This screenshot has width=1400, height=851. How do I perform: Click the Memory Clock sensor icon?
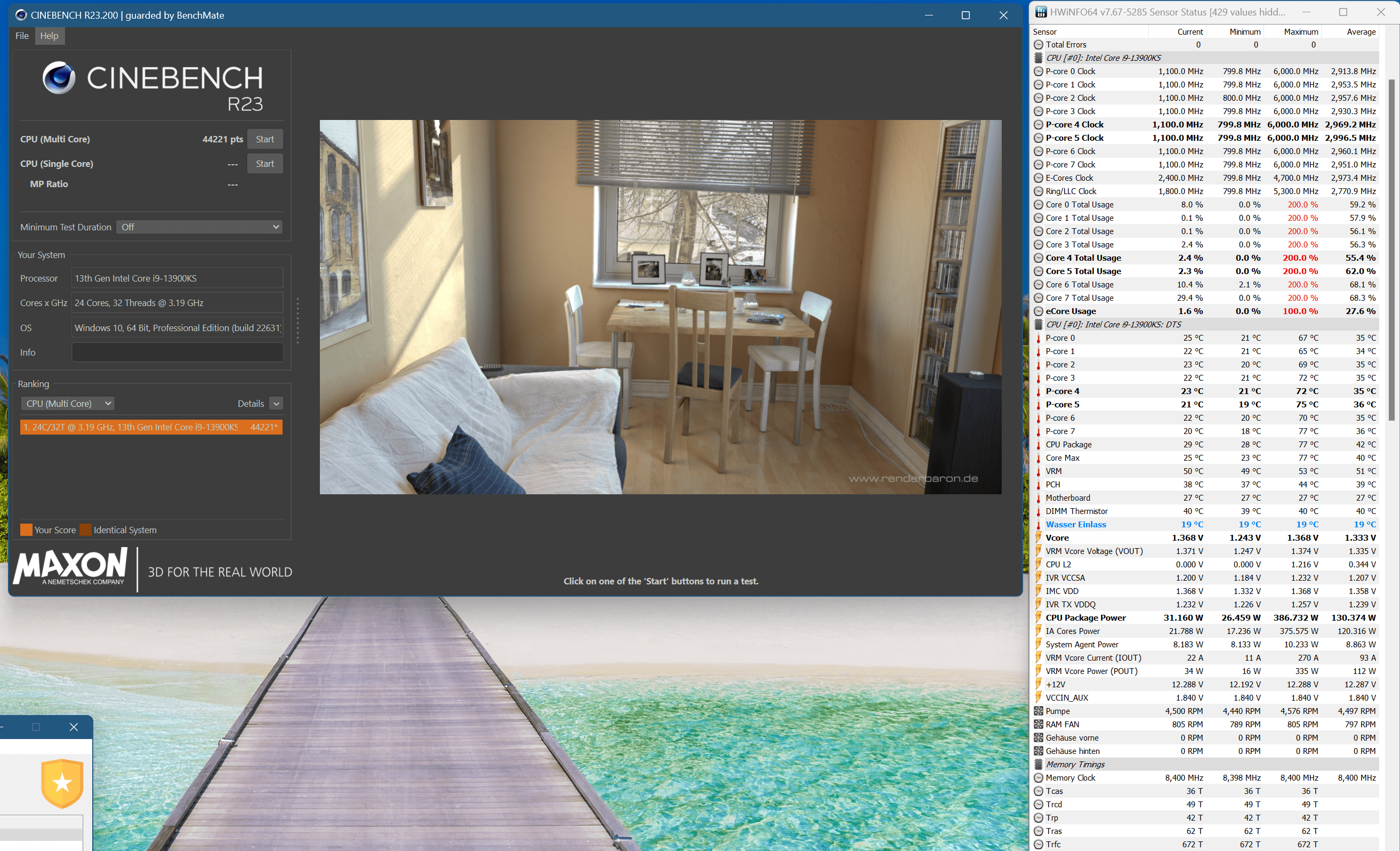(x=1039, y=778)
